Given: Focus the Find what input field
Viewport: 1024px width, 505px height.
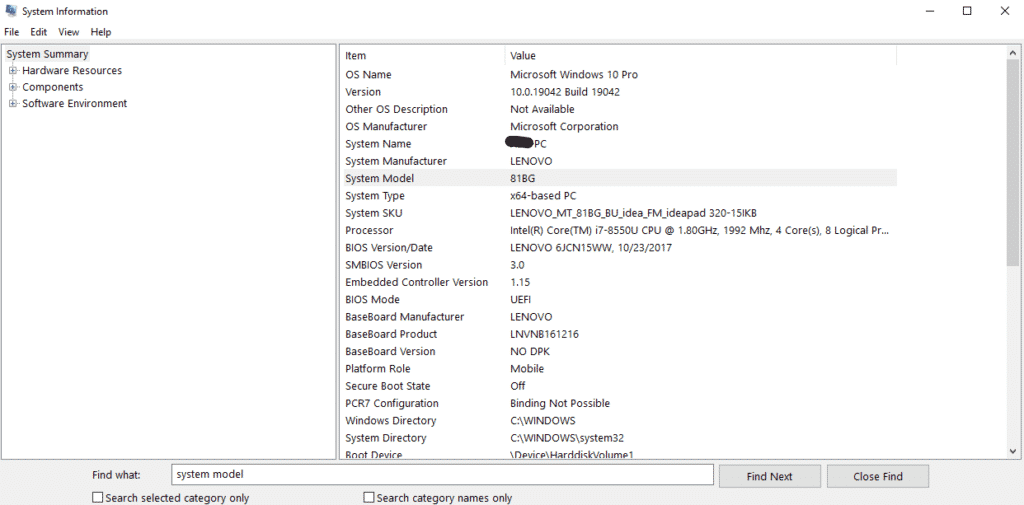Looking at the screenshot, I should [441, 475].
